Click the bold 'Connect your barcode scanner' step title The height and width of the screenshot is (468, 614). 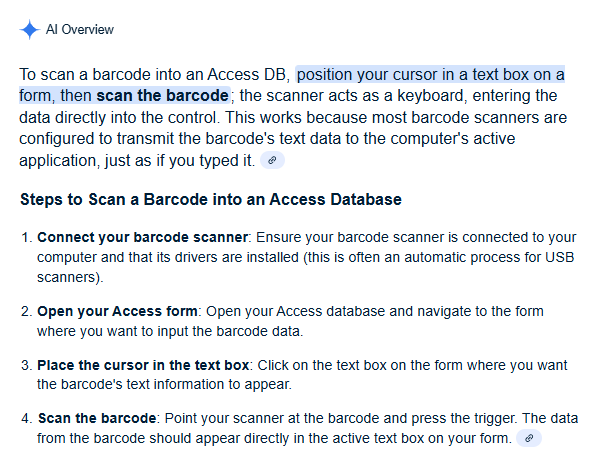pyautogui.click(x=143, y=237)
